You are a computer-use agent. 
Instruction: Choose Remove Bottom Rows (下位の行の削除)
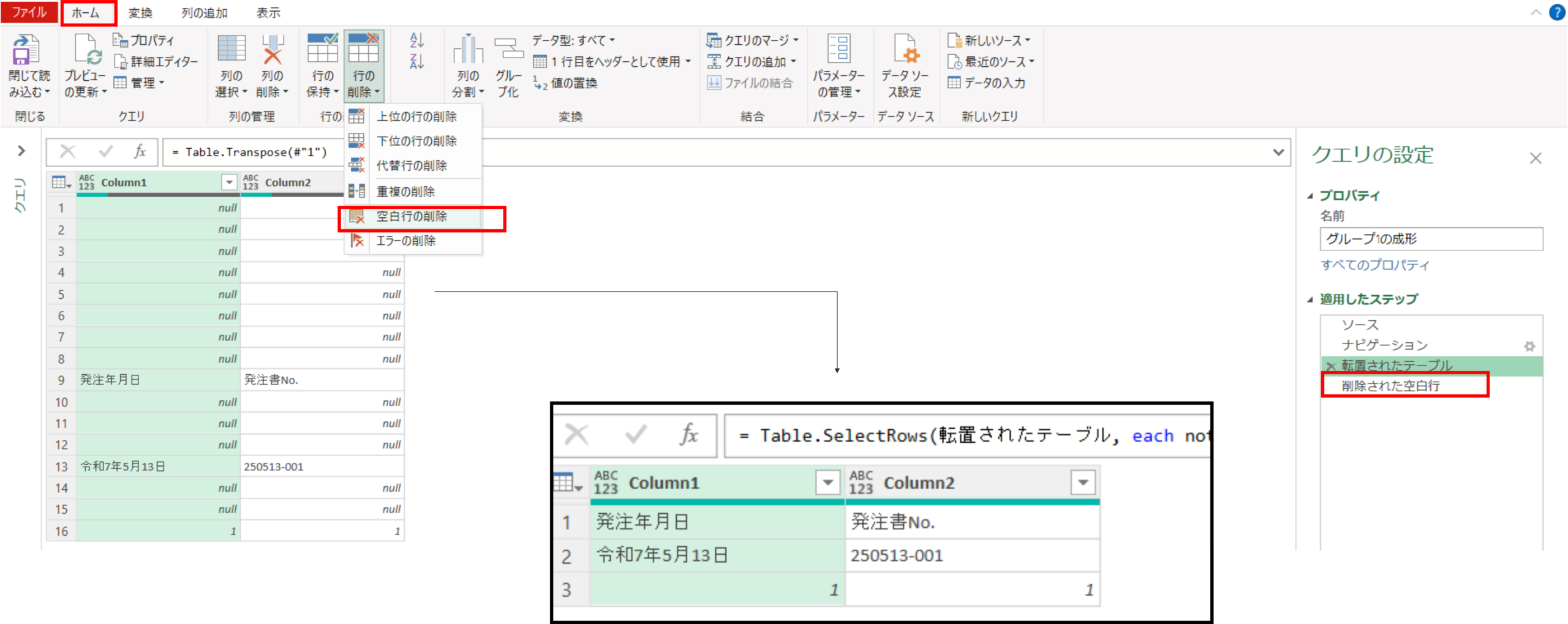click(x=413, y=141)
